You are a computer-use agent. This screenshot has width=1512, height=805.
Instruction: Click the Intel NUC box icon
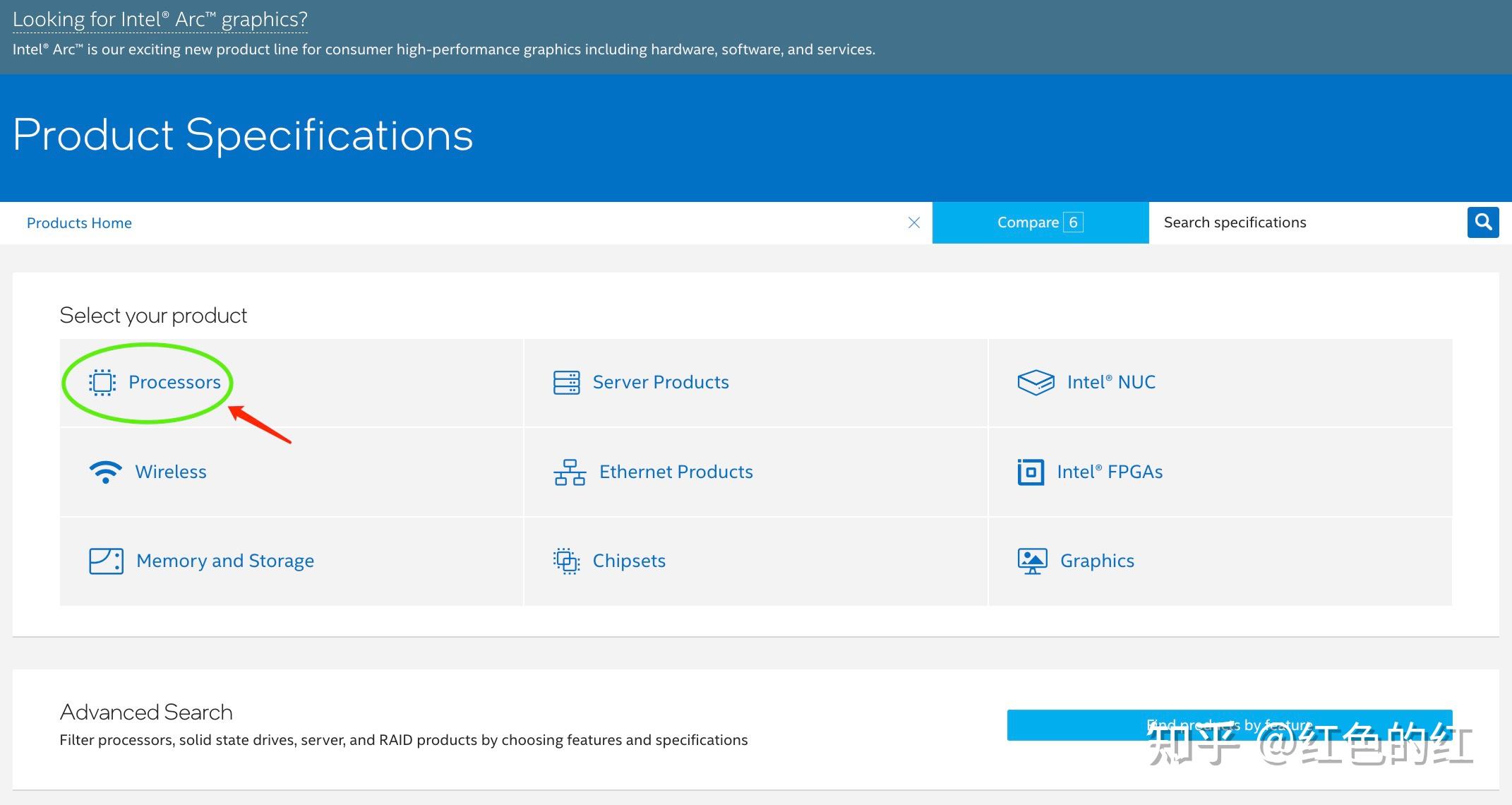point(1036,382)
